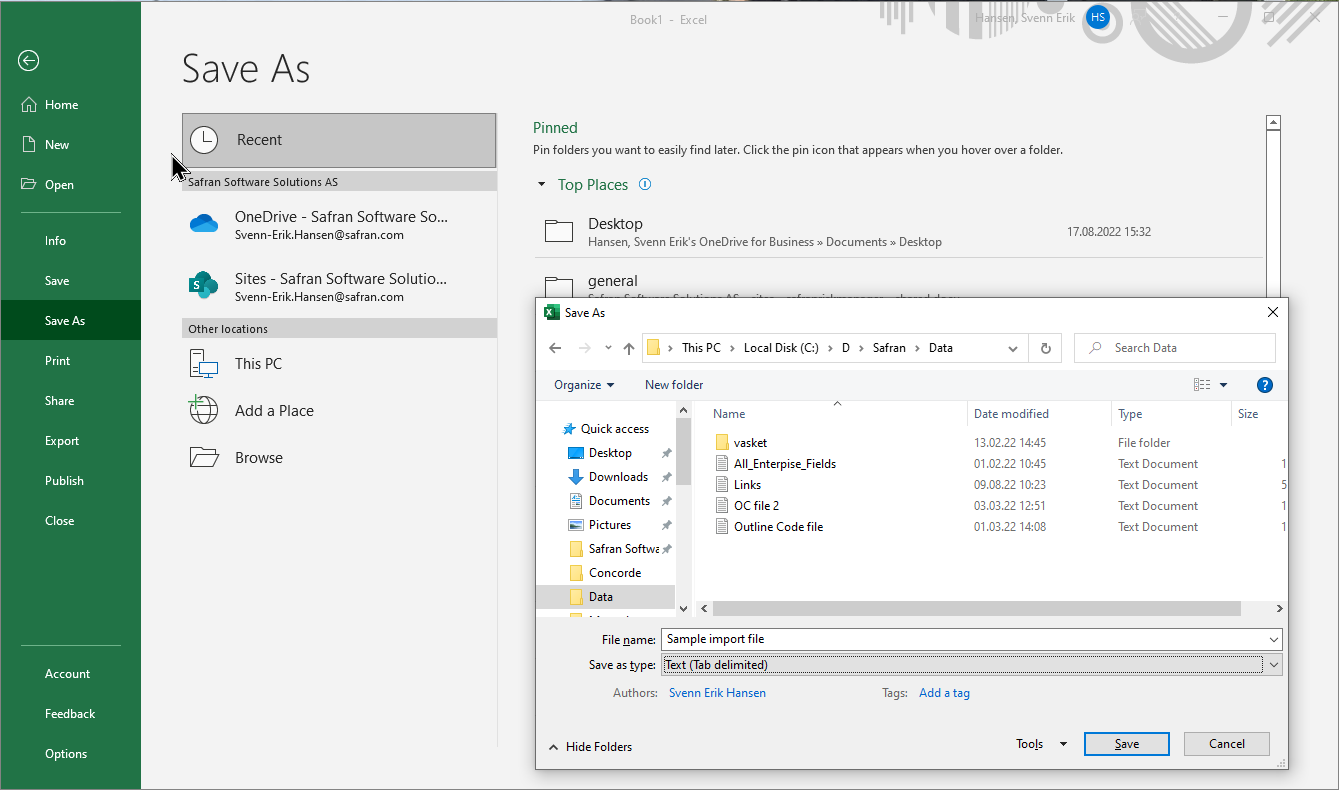Open recent locations dropdown arrow
This screenshot has height=790, width=1339.
pyautogui.click(x=607, y=348)
